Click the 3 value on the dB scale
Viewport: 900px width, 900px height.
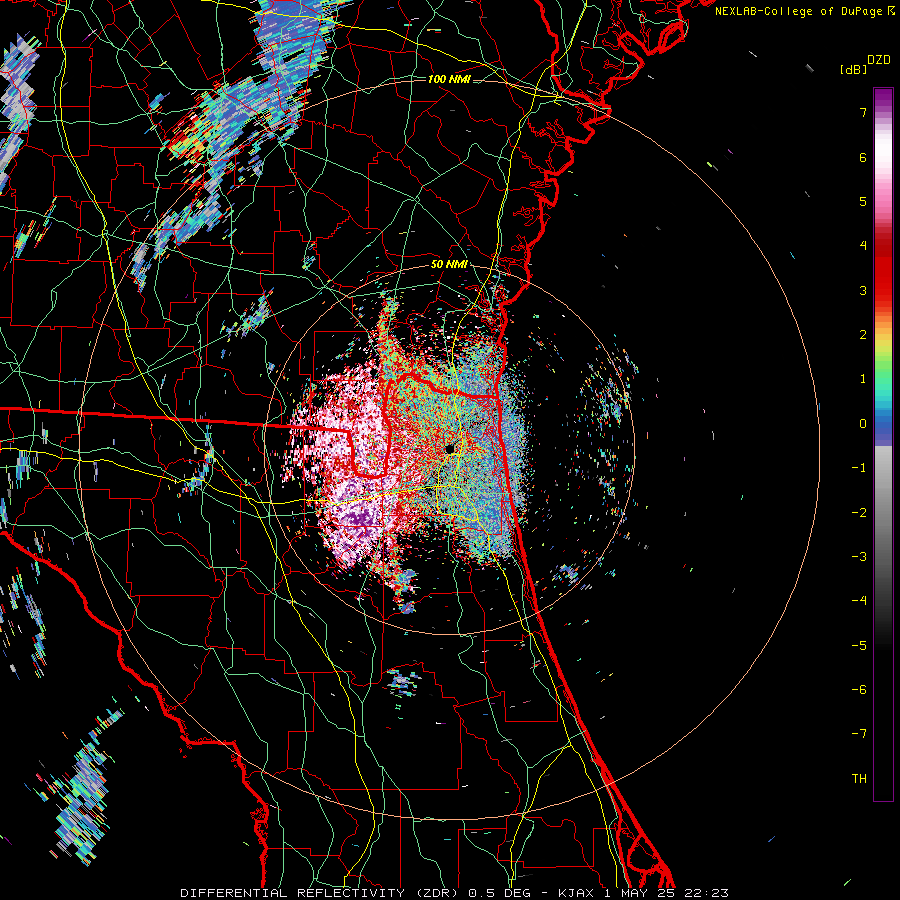coord(863,290)
